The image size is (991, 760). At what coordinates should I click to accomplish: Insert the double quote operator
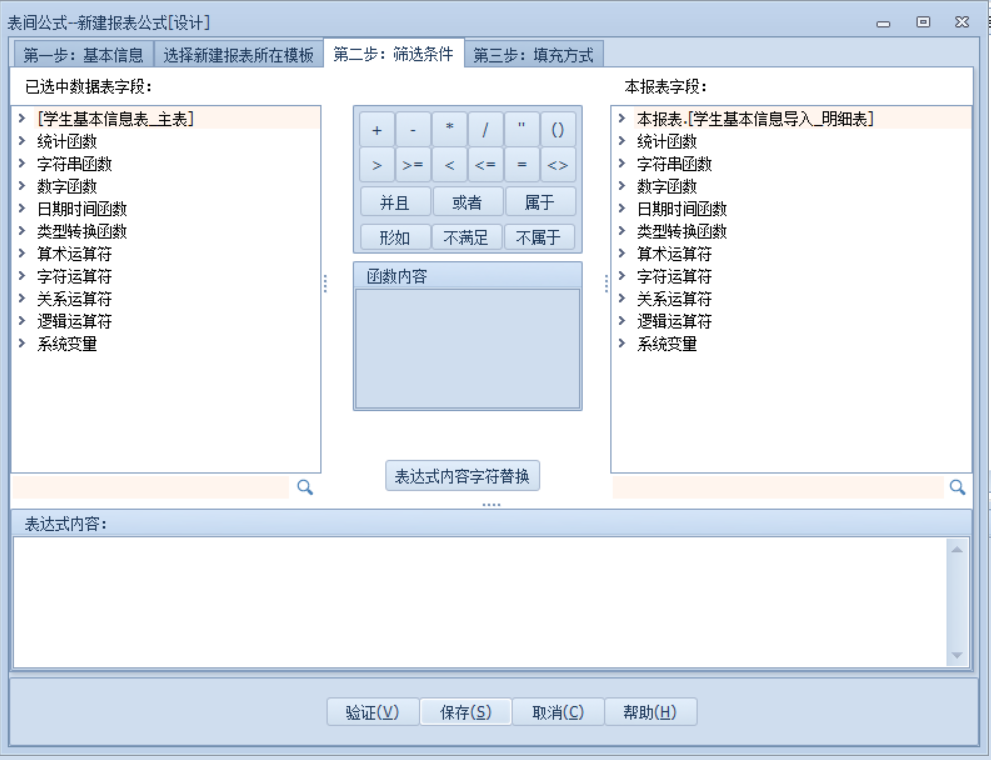point(521,130)
